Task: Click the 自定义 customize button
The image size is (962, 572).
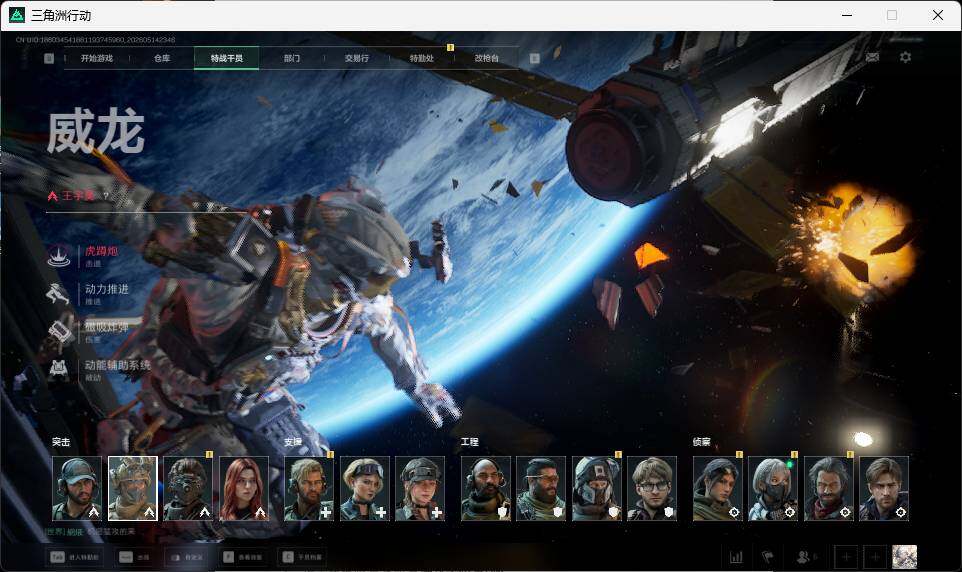Action: tap(187, 557)
